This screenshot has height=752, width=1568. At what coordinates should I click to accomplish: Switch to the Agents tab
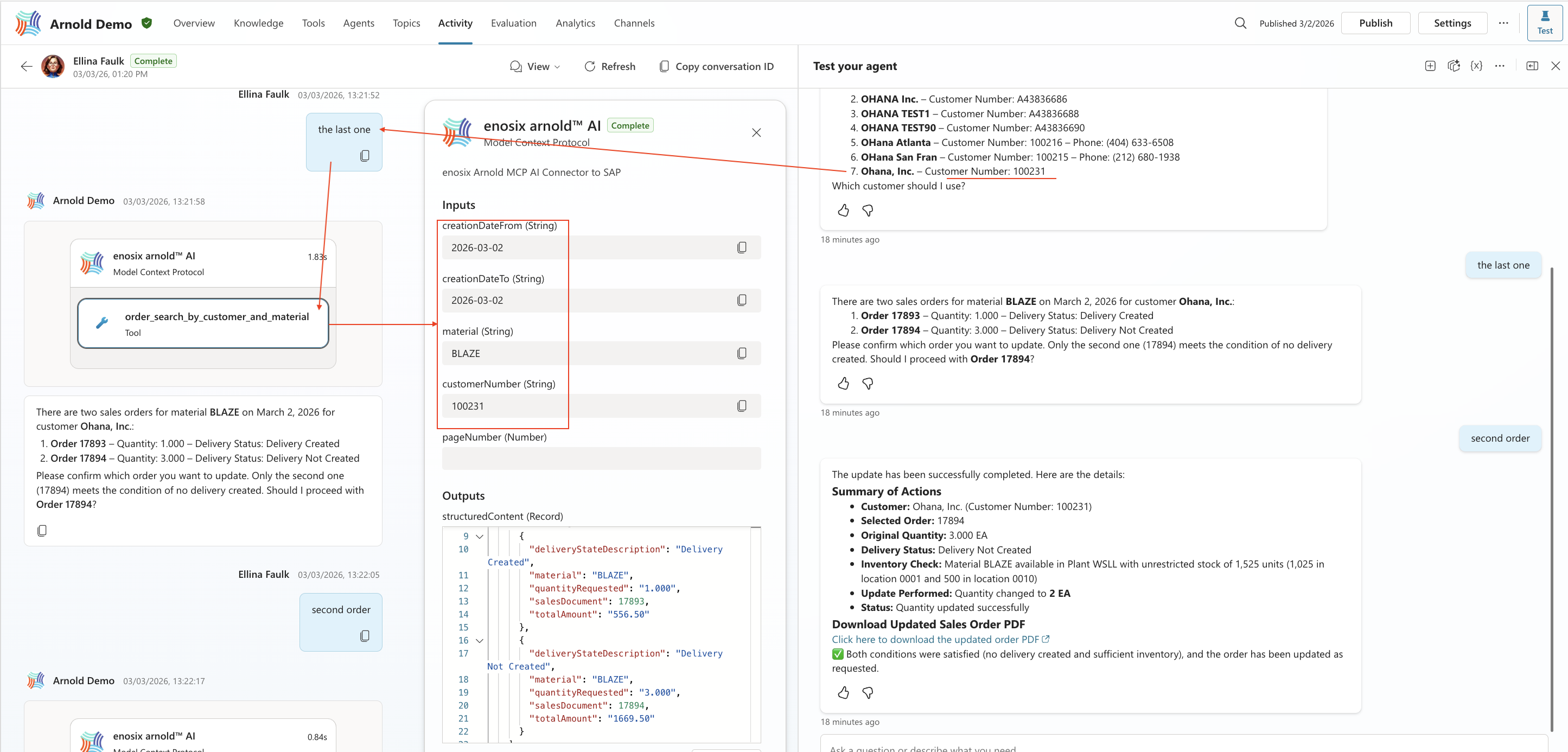[358, 23]
